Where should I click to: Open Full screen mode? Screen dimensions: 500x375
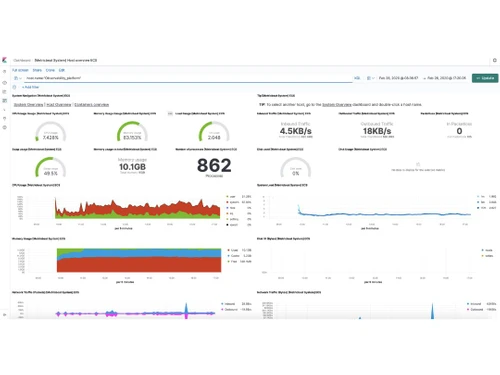(x=20, y=70)
